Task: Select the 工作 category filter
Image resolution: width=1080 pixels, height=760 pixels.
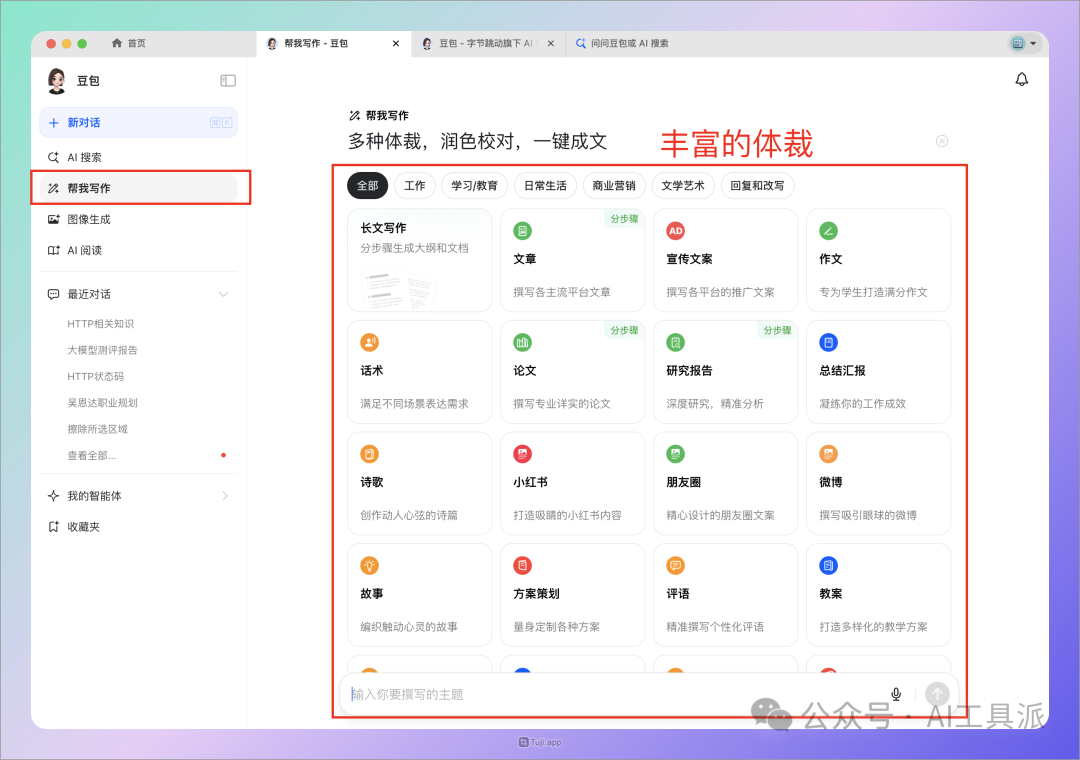Action: [415, 185]
